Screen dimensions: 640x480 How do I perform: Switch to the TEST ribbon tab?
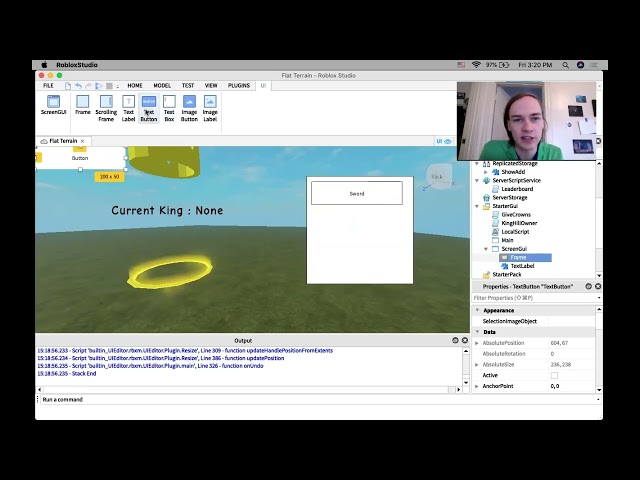click(x=188, y=86)
